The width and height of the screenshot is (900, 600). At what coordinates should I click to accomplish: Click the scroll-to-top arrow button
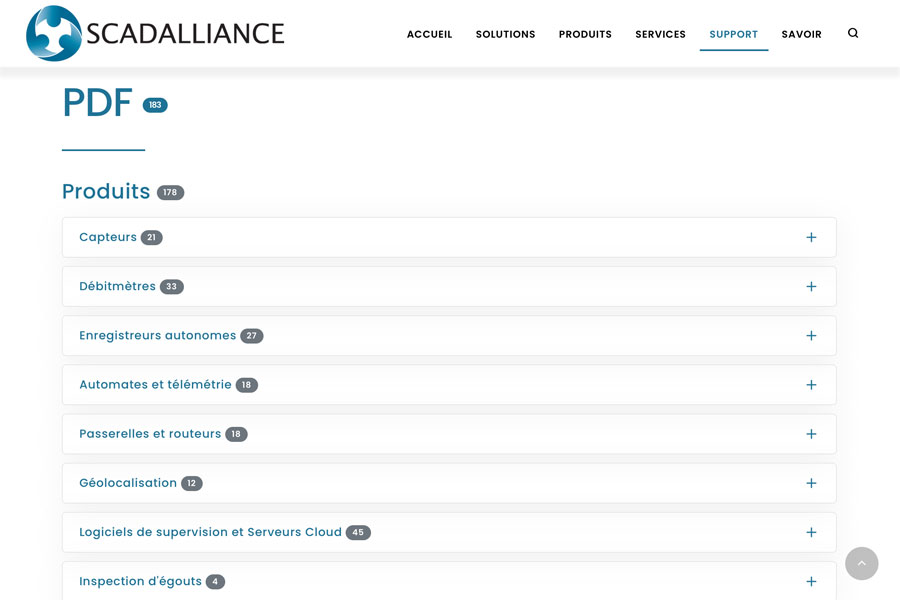pos(861,563)
